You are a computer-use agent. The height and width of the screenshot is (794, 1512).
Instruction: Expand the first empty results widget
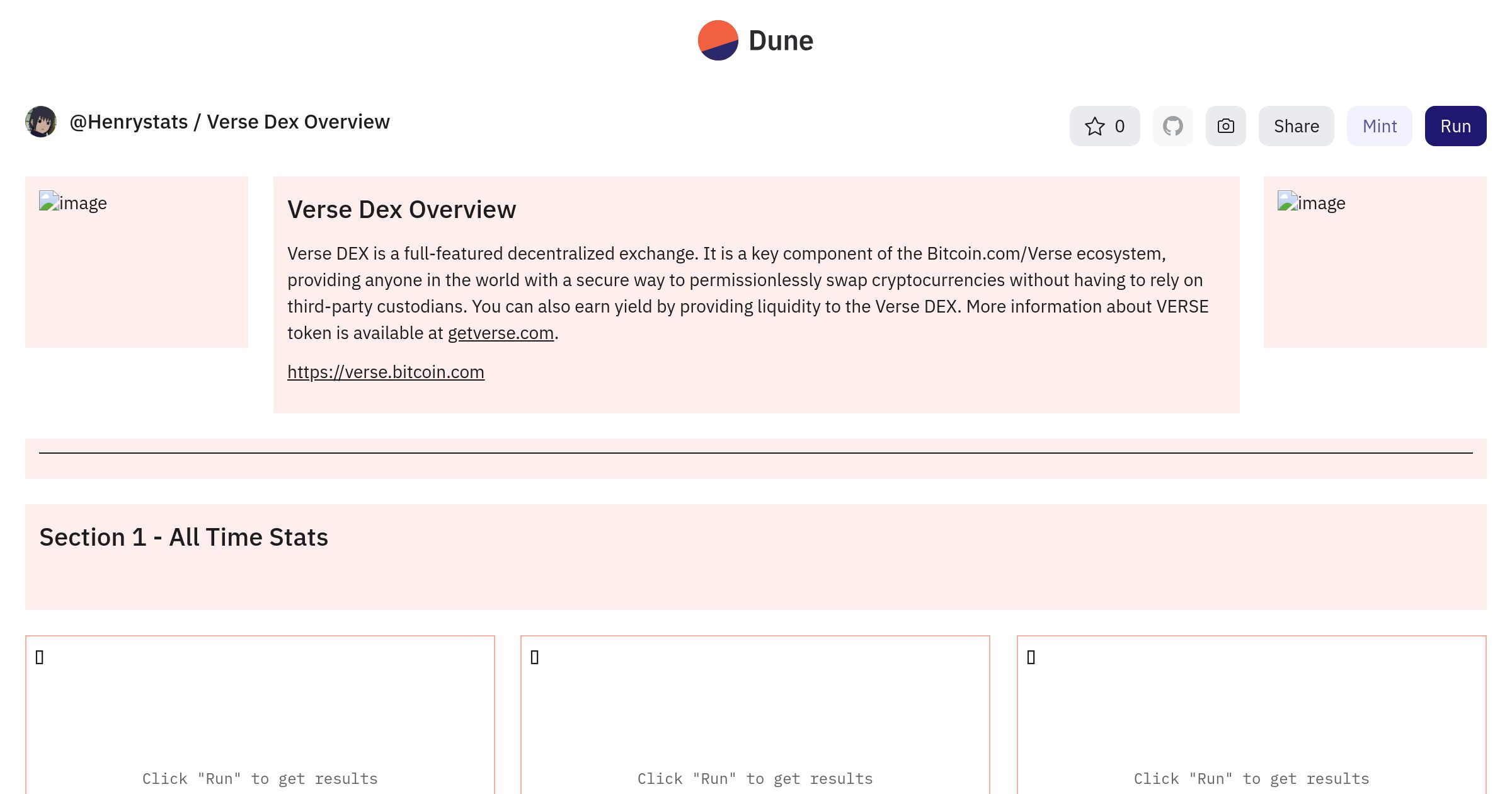39,656
